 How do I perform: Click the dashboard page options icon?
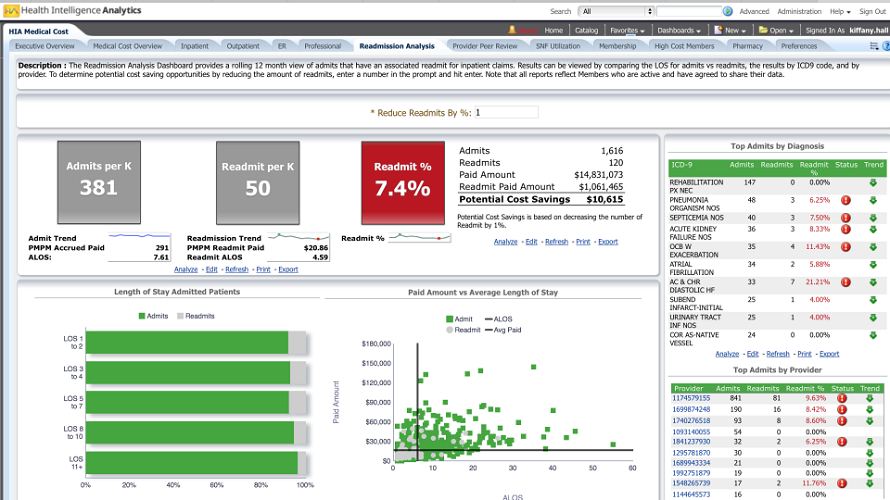874,46
